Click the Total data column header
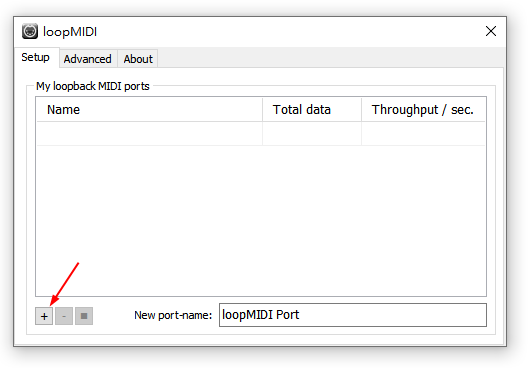Image resolution: width=528 pixels, height=368 pixels. (x=312, y=110)
